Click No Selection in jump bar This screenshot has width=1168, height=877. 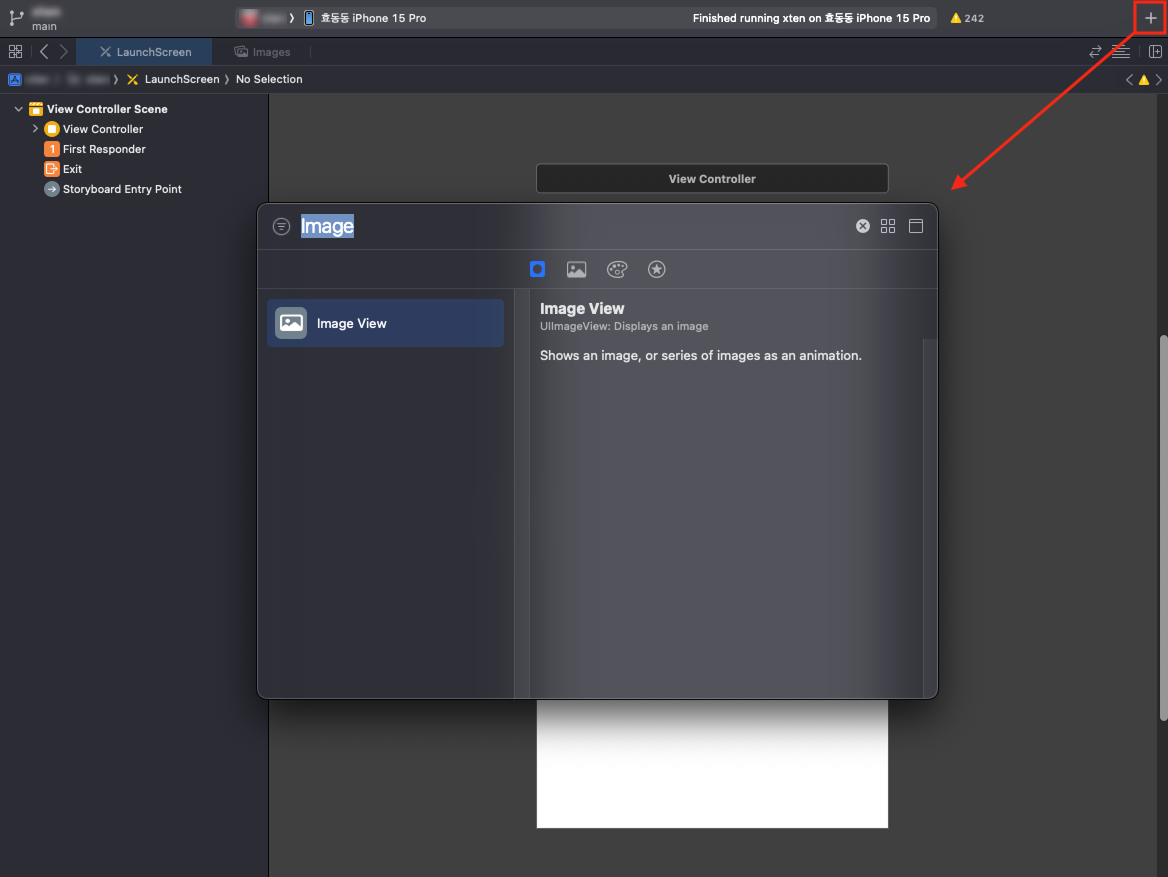click(x=269, y=79)
